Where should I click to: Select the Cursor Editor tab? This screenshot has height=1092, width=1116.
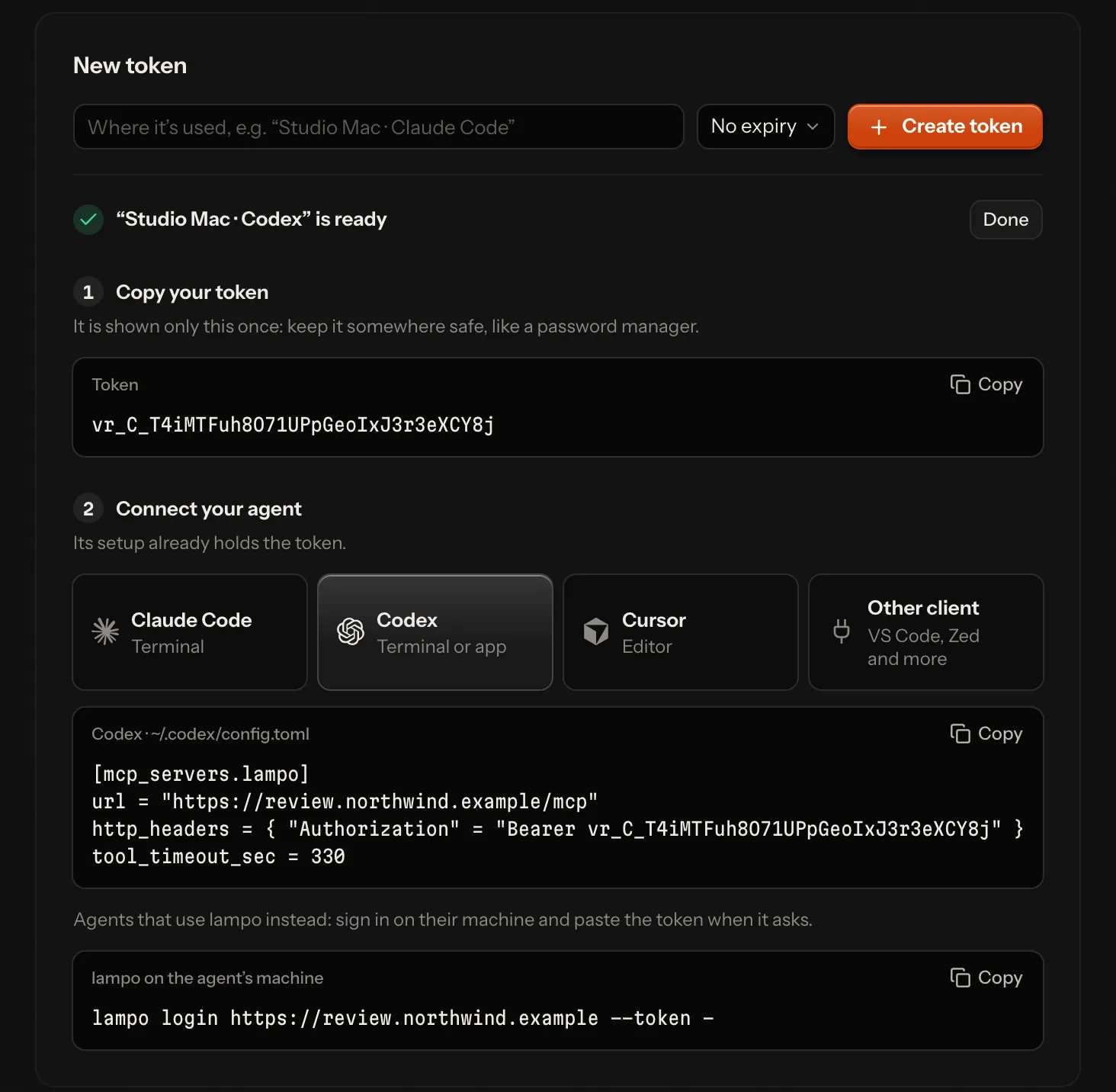coord(681,632)
